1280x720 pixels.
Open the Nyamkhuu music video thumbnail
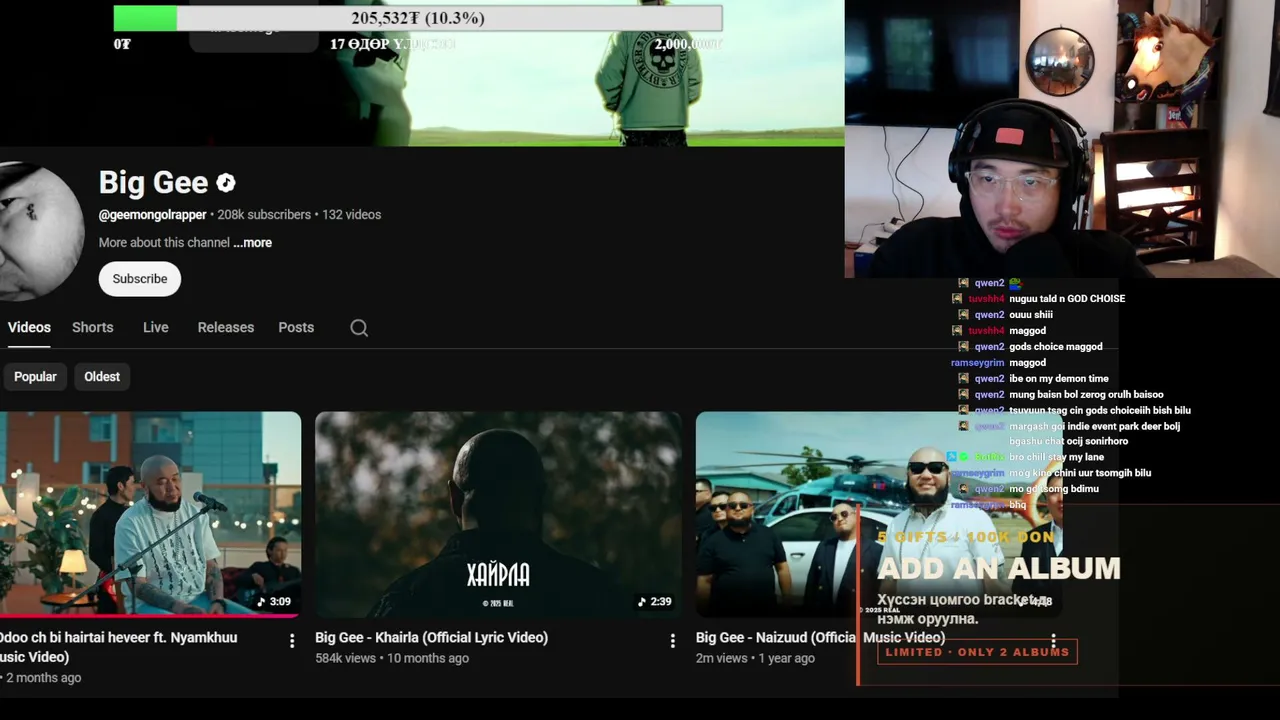[150, 515]
